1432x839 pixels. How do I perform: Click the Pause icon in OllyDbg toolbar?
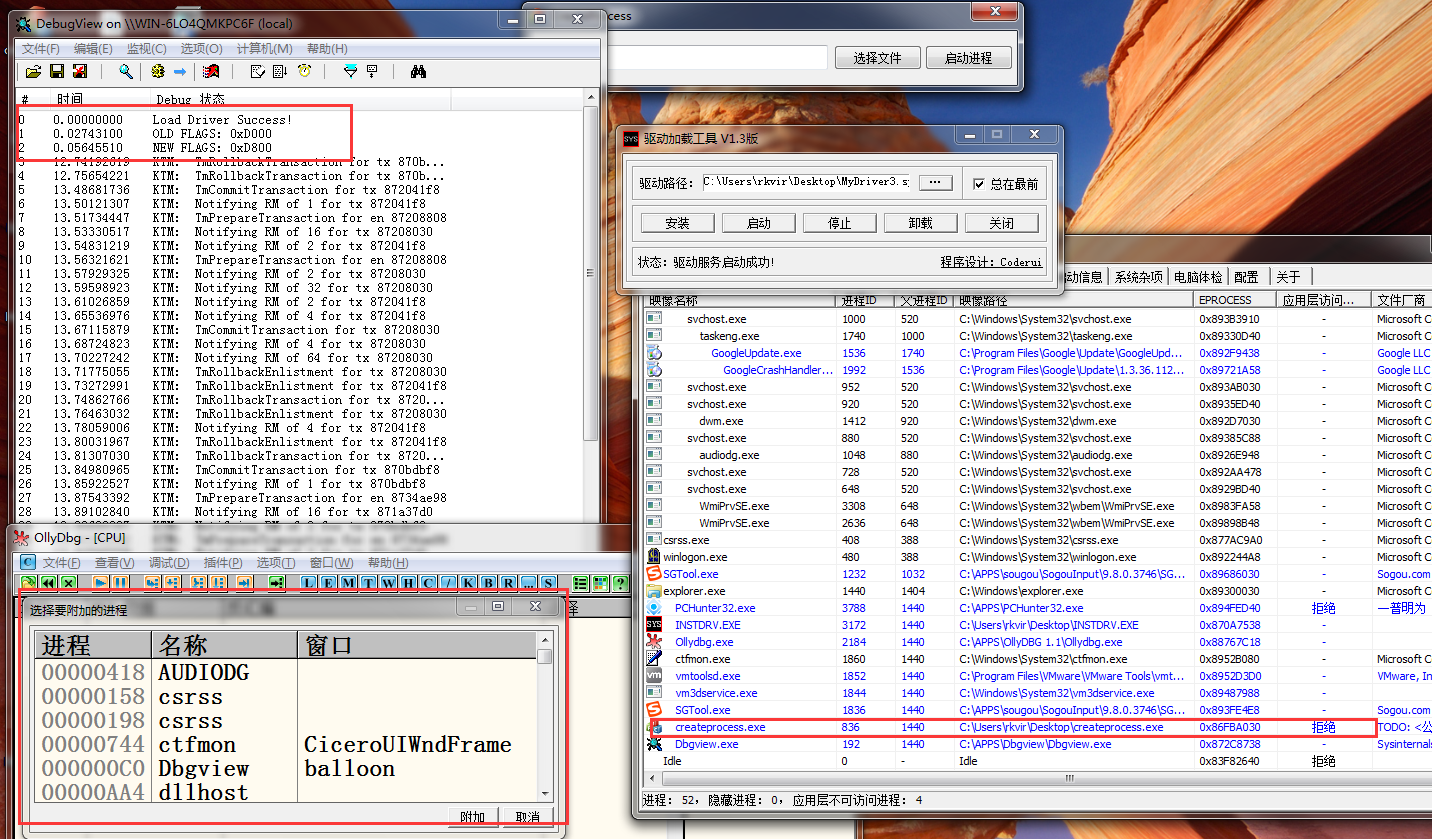[x=120, y=582]
